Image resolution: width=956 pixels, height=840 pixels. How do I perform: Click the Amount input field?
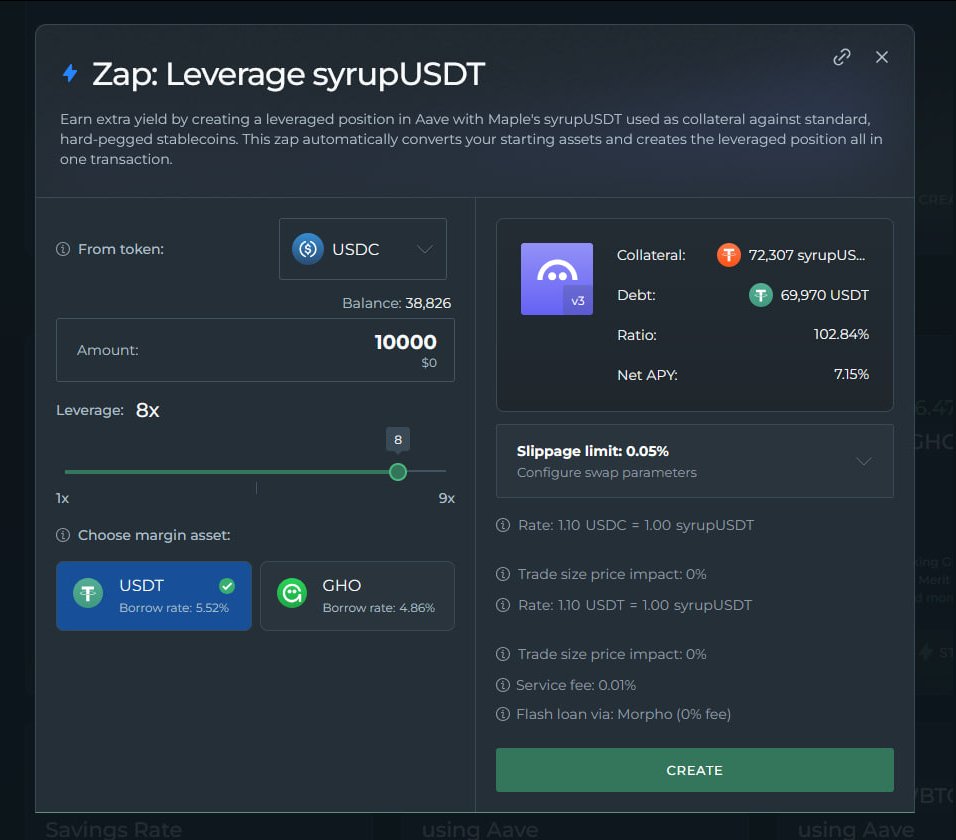[x=255, y=350]
